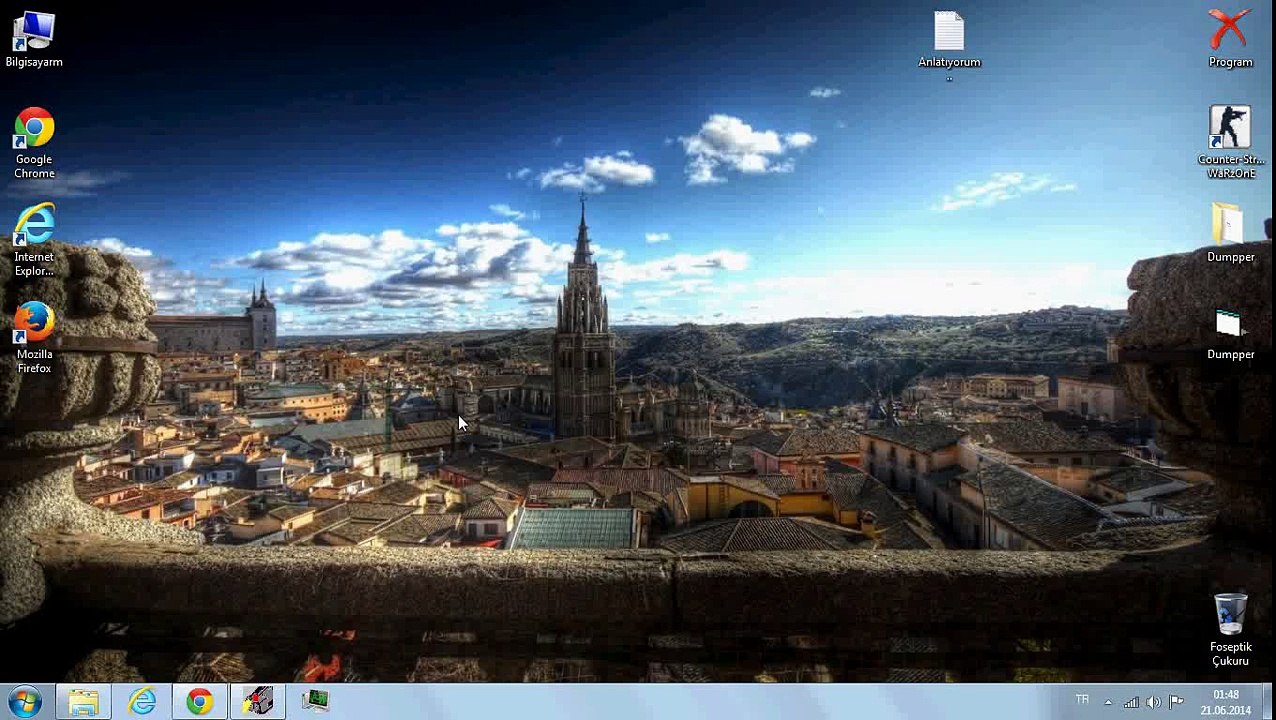Show hidden system tray icons
The image size is (1276, 720).
coord(1107,702)
